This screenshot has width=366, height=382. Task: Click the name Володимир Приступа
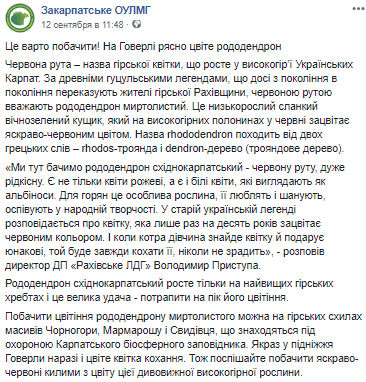tap(207, 265)
